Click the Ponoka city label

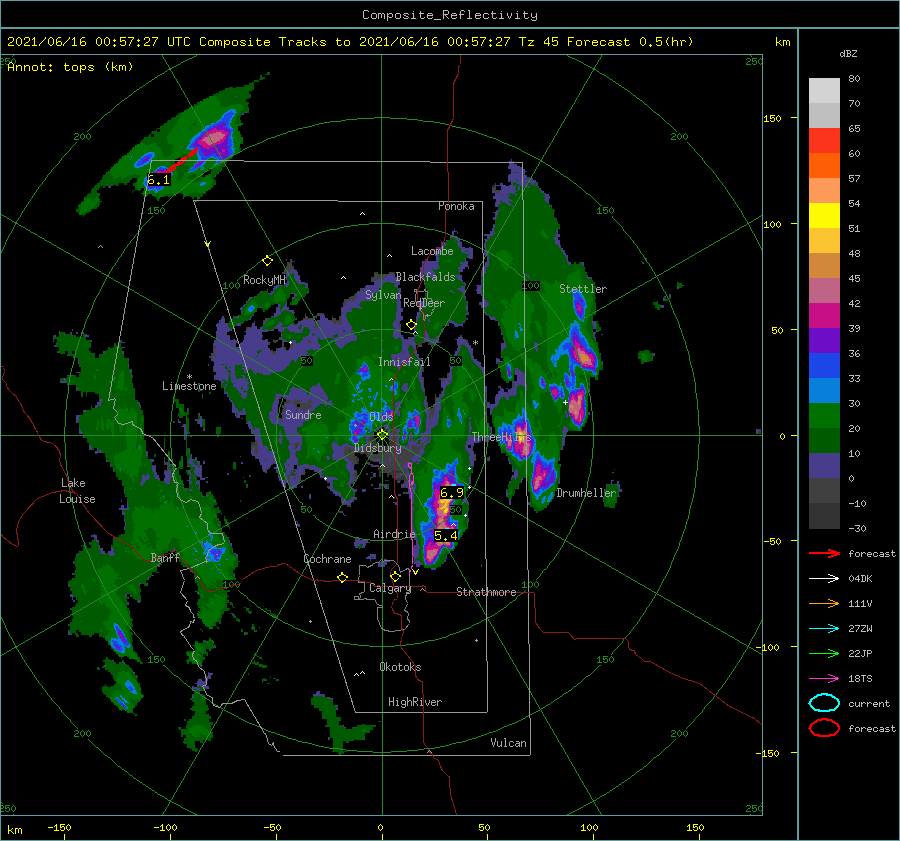point(456,206)
